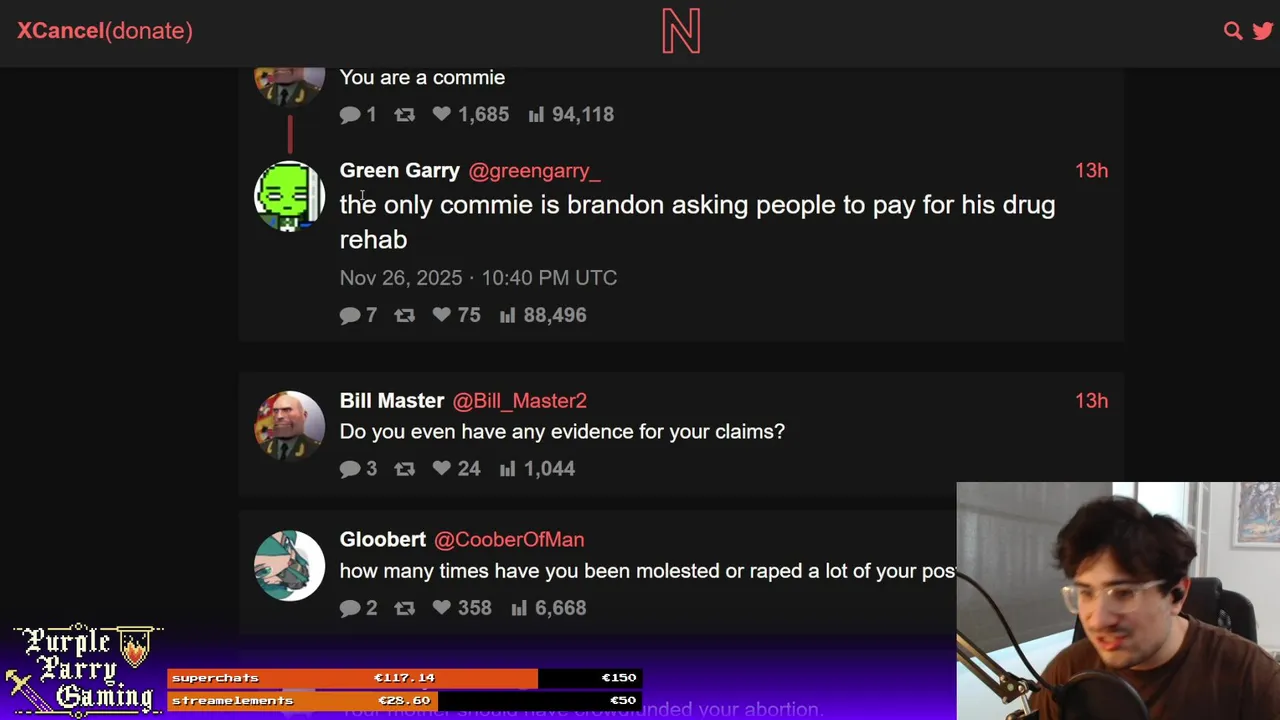Image resolution: width=1280 pixels, height=720 pixels.
Task: Open the search magnifier icon
Action: point(1233,31)
